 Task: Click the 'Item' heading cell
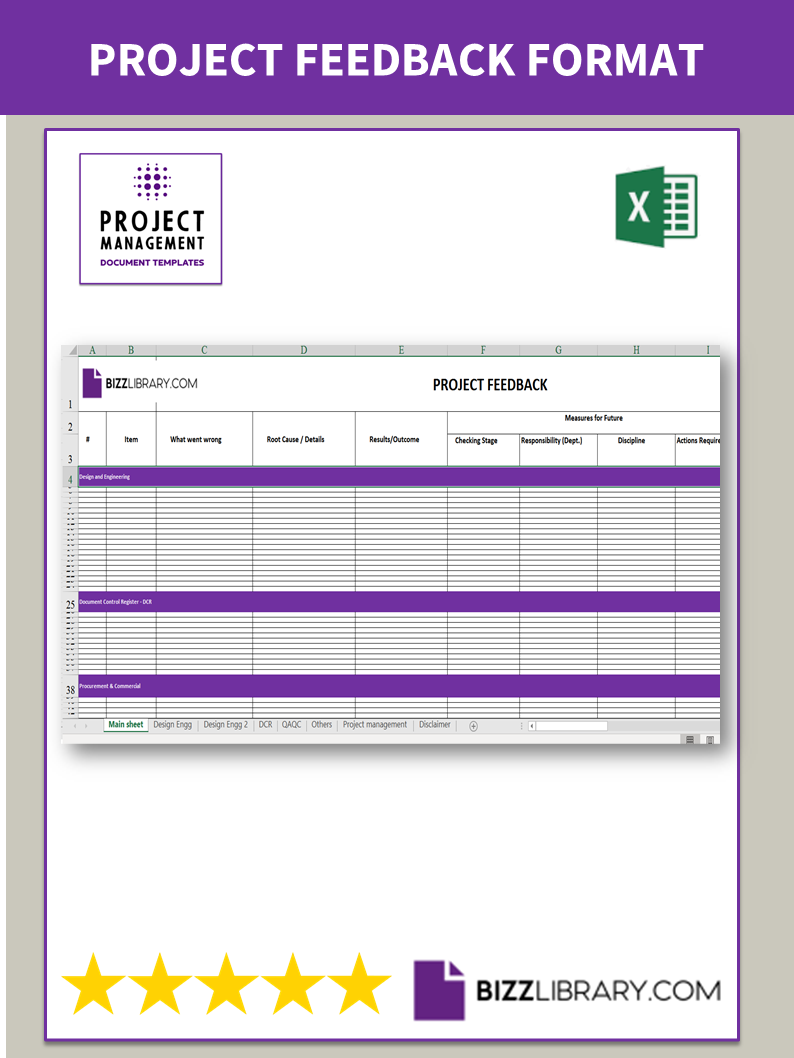coord(131,439)
